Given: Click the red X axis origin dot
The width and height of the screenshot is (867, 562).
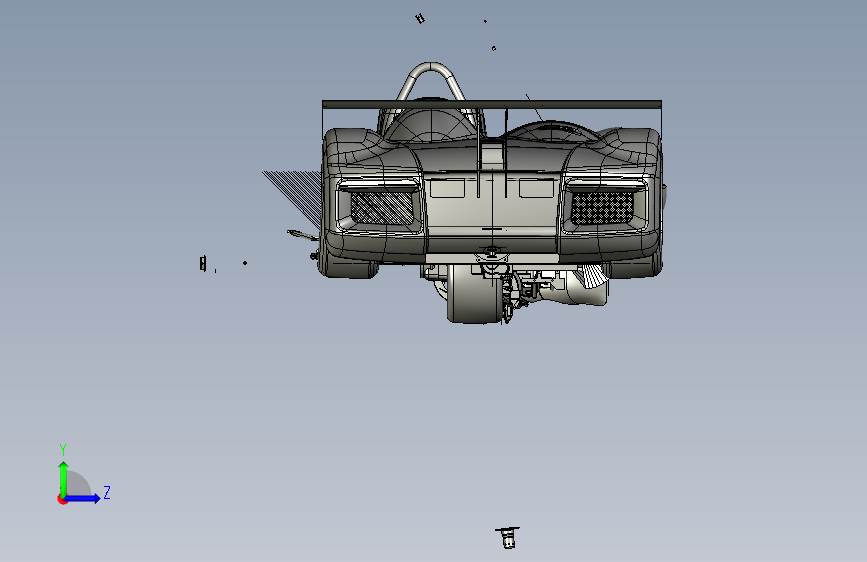Looking at the screenshot, I should (62, 499).
